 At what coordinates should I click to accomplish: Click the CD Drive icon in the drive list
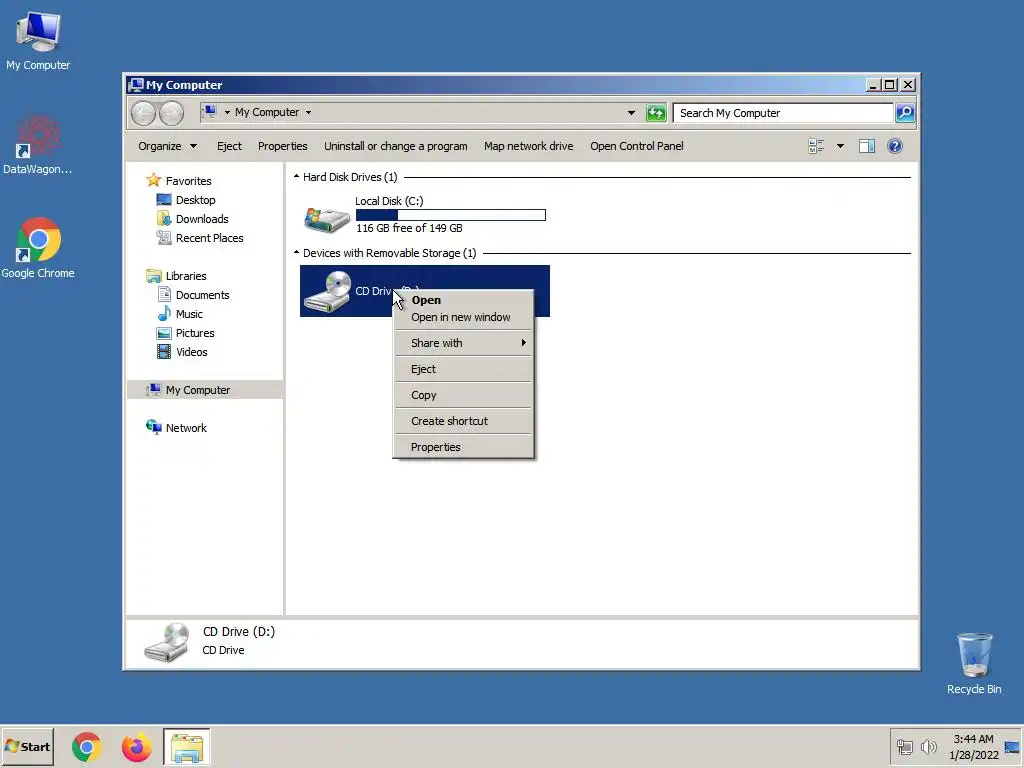pyautogui.click(x=328, y=291)
